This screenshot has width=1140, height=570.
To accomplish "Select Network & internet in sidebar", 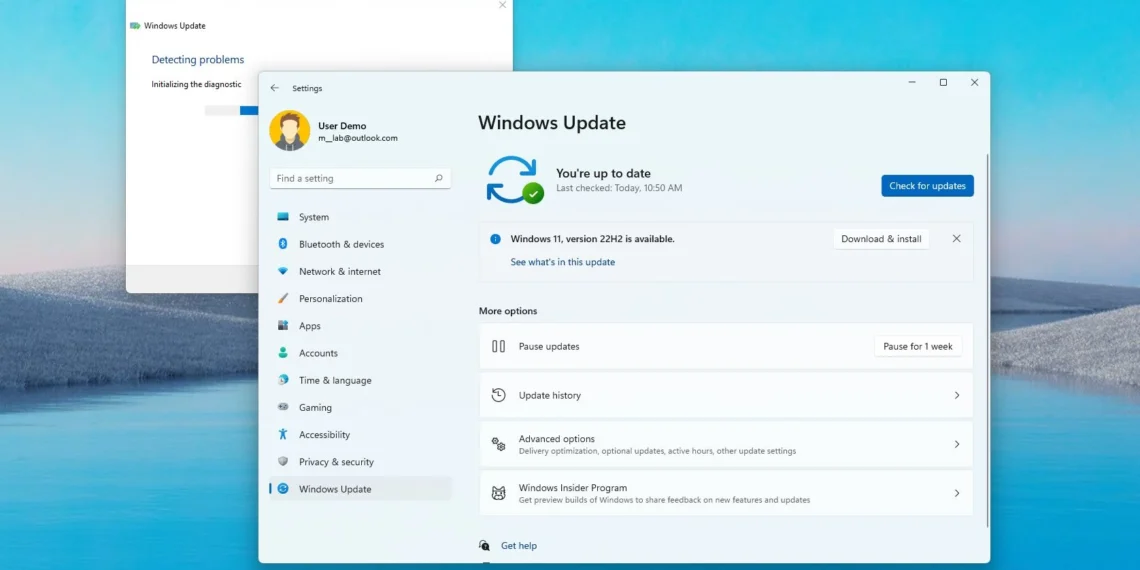I will (x=361, y=271).
